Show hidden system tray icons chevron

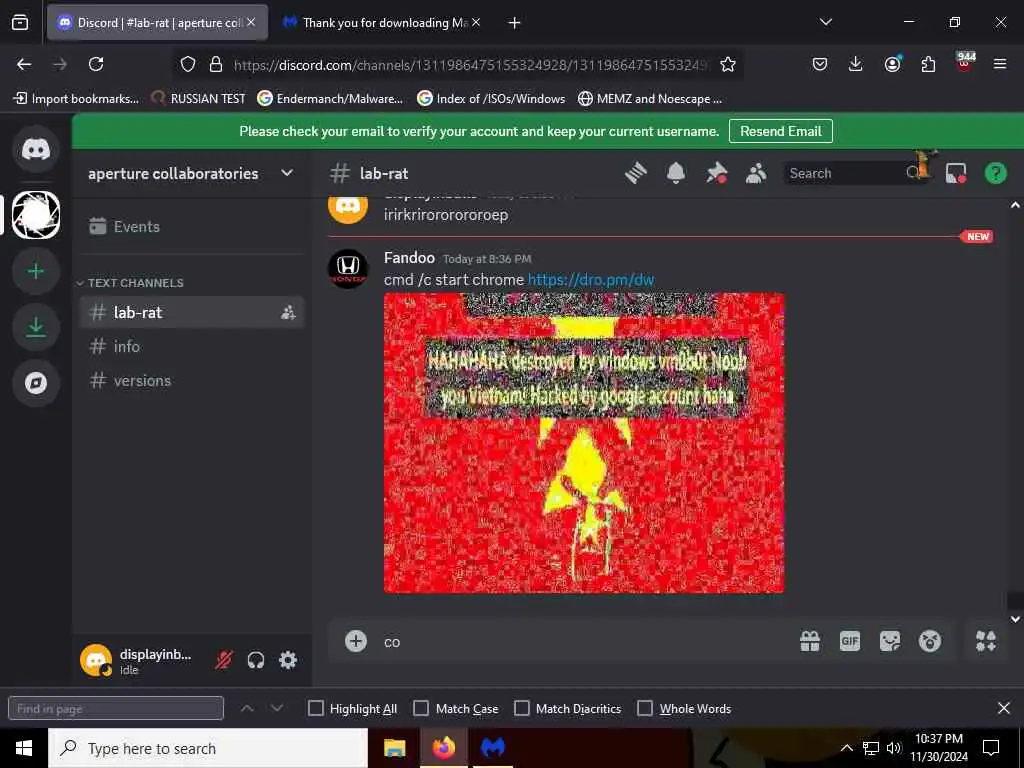pyautogui.click(x=846, y=748)
